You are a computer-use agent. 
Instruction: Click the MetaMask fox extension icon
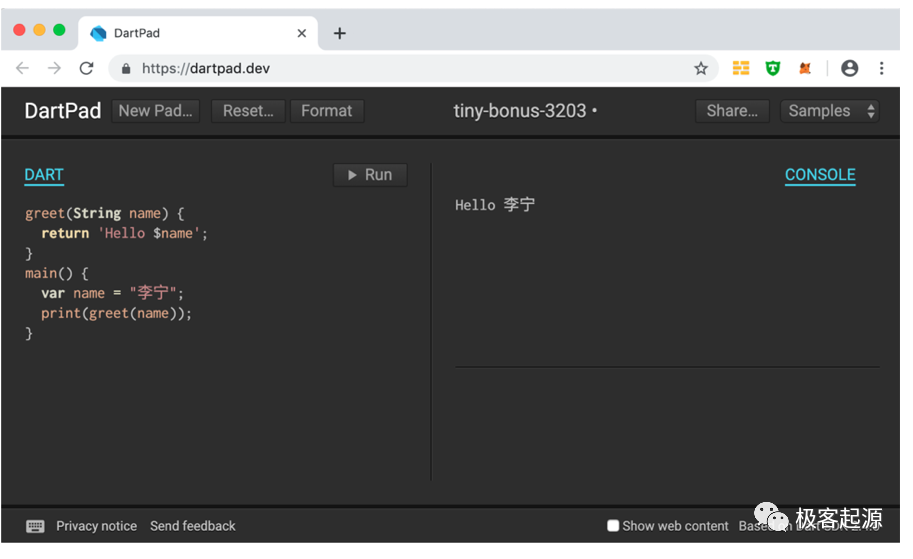click(805, 68)
